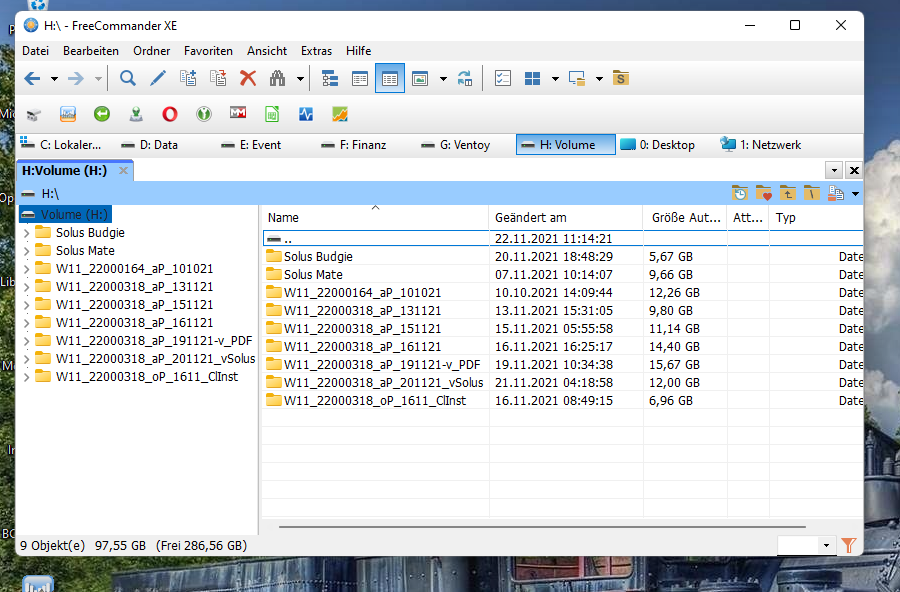Click the folder icon marked S
The image size is (900, 592).
point(620,78)
